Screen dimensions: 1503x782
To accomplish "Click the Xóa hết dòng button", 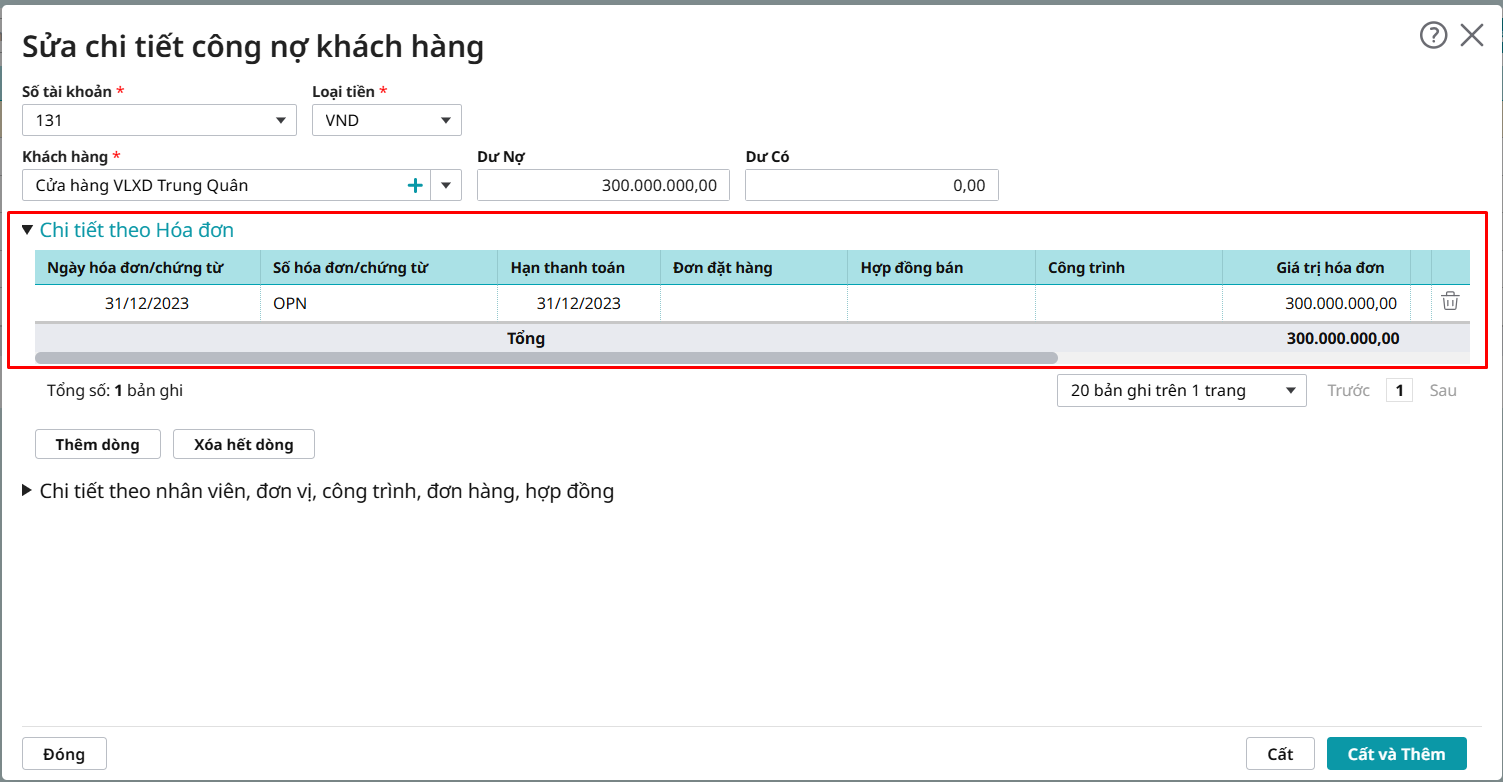I will click(244, 444).
